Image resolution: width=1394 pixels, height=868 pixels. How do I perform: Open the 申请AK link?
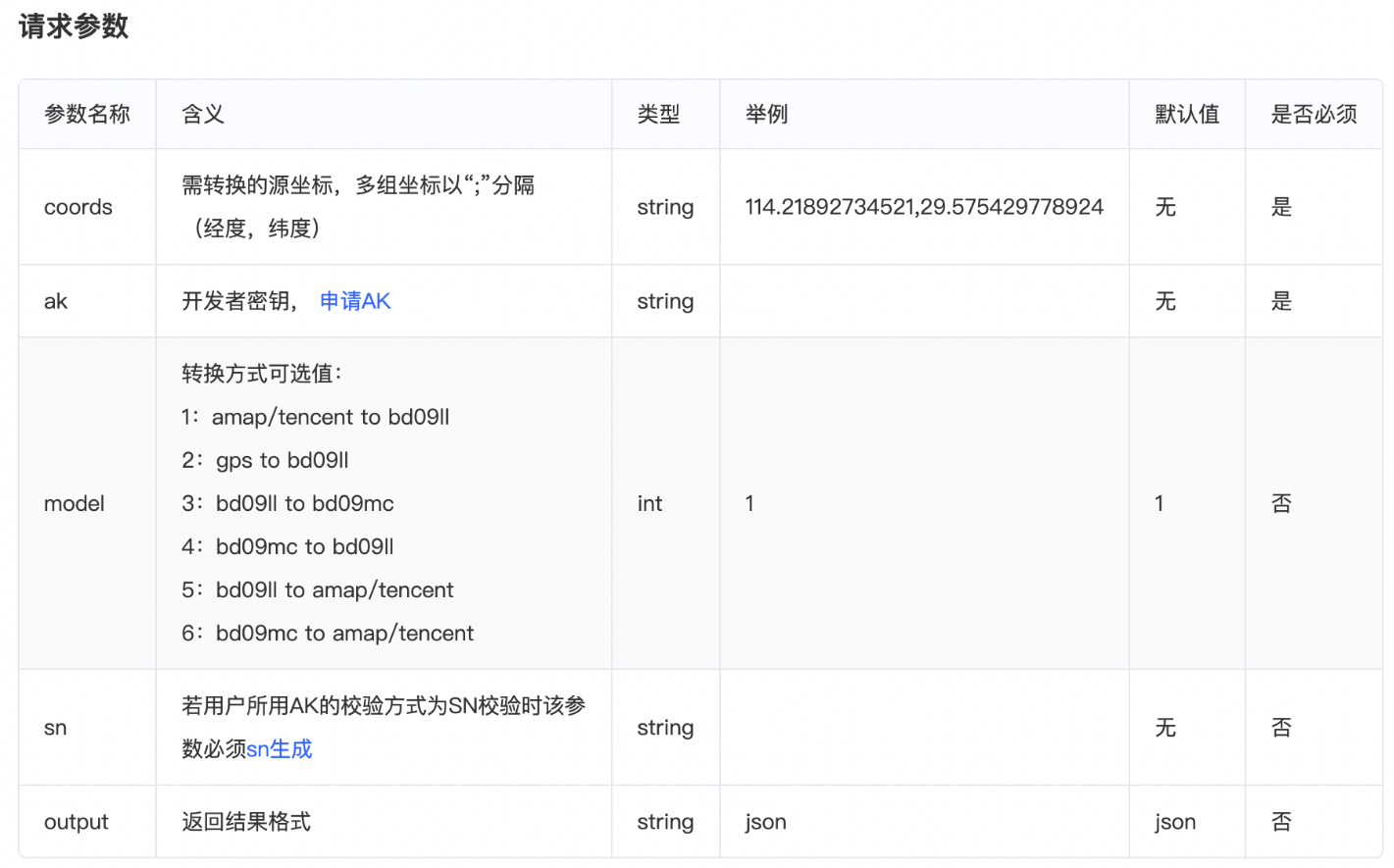click(x=355, y=301)
